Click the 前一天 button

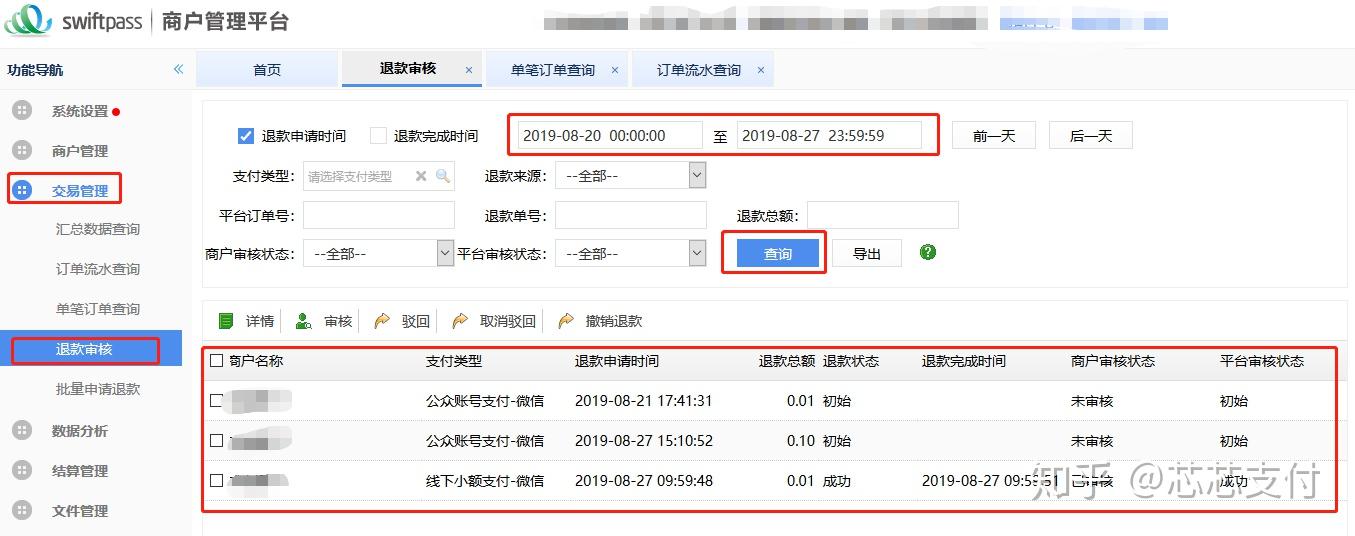point(994,136)
